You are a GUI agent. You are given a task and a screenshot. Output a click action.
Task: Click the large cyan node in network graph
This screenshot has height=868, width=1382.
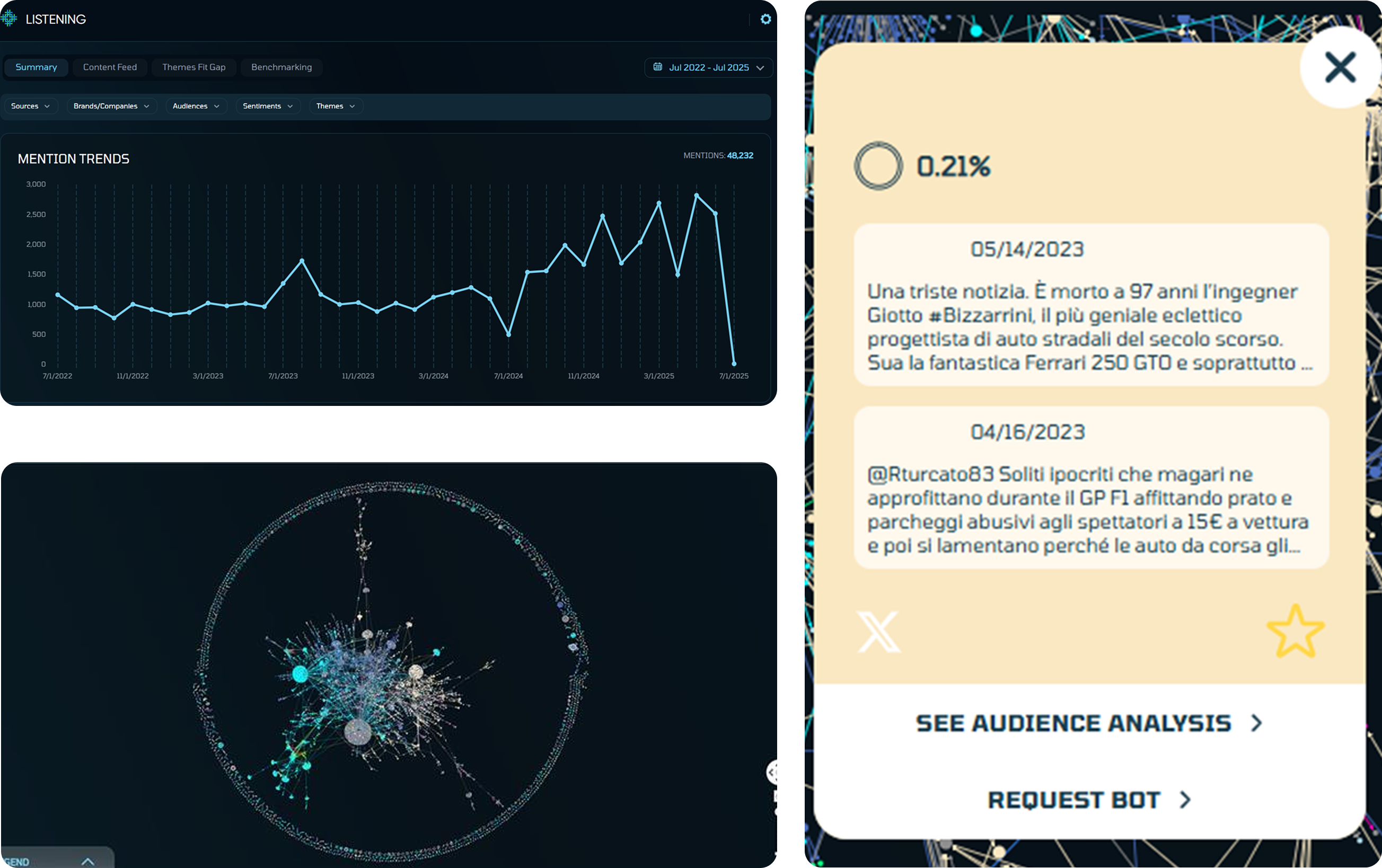[x=300, y=674]
